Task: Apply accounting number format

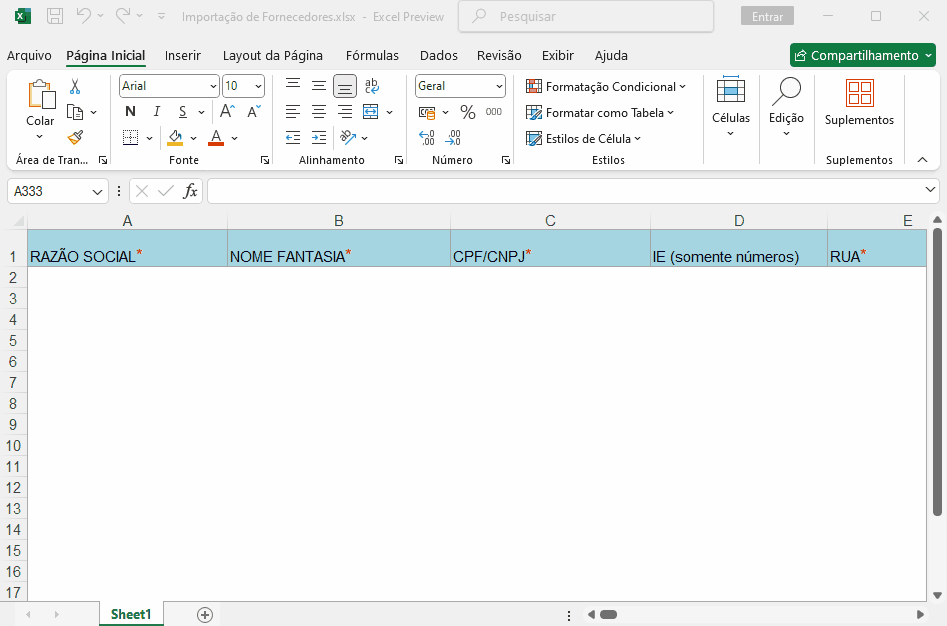Action: point(427,112)
